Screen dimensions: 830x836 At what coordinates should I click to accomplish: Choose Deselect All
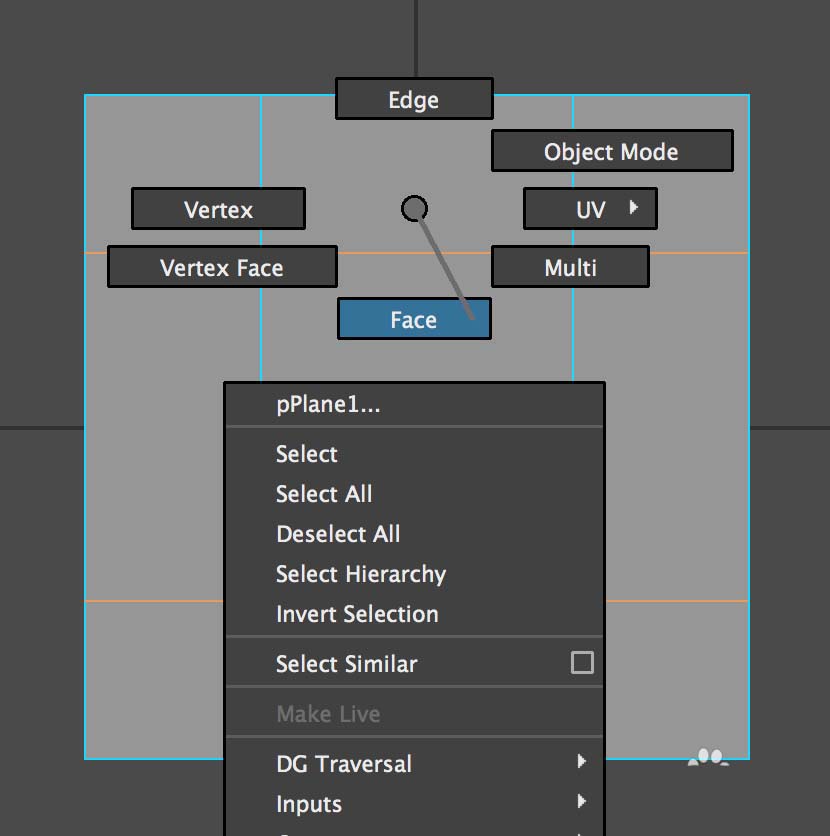pos(338,534)
